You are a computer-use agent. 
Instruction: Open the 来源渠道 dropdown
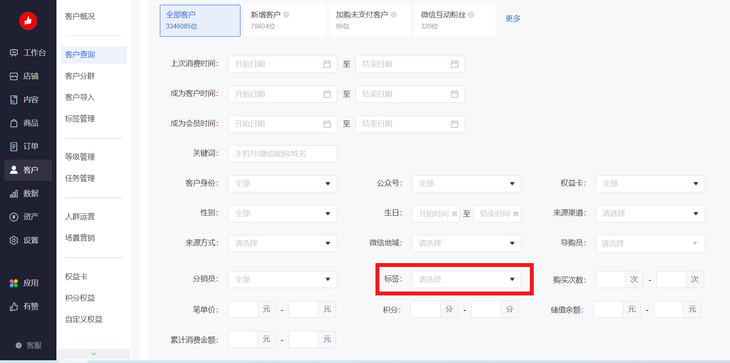[650, 214]
